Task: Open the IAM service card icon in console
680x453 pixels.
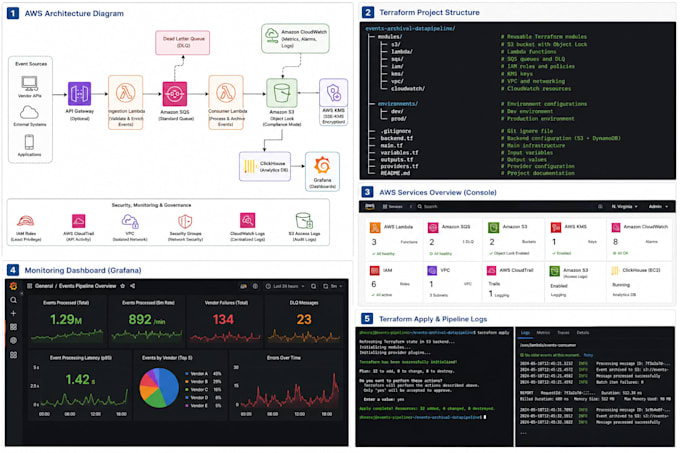Action: click(x=375, y=270)
